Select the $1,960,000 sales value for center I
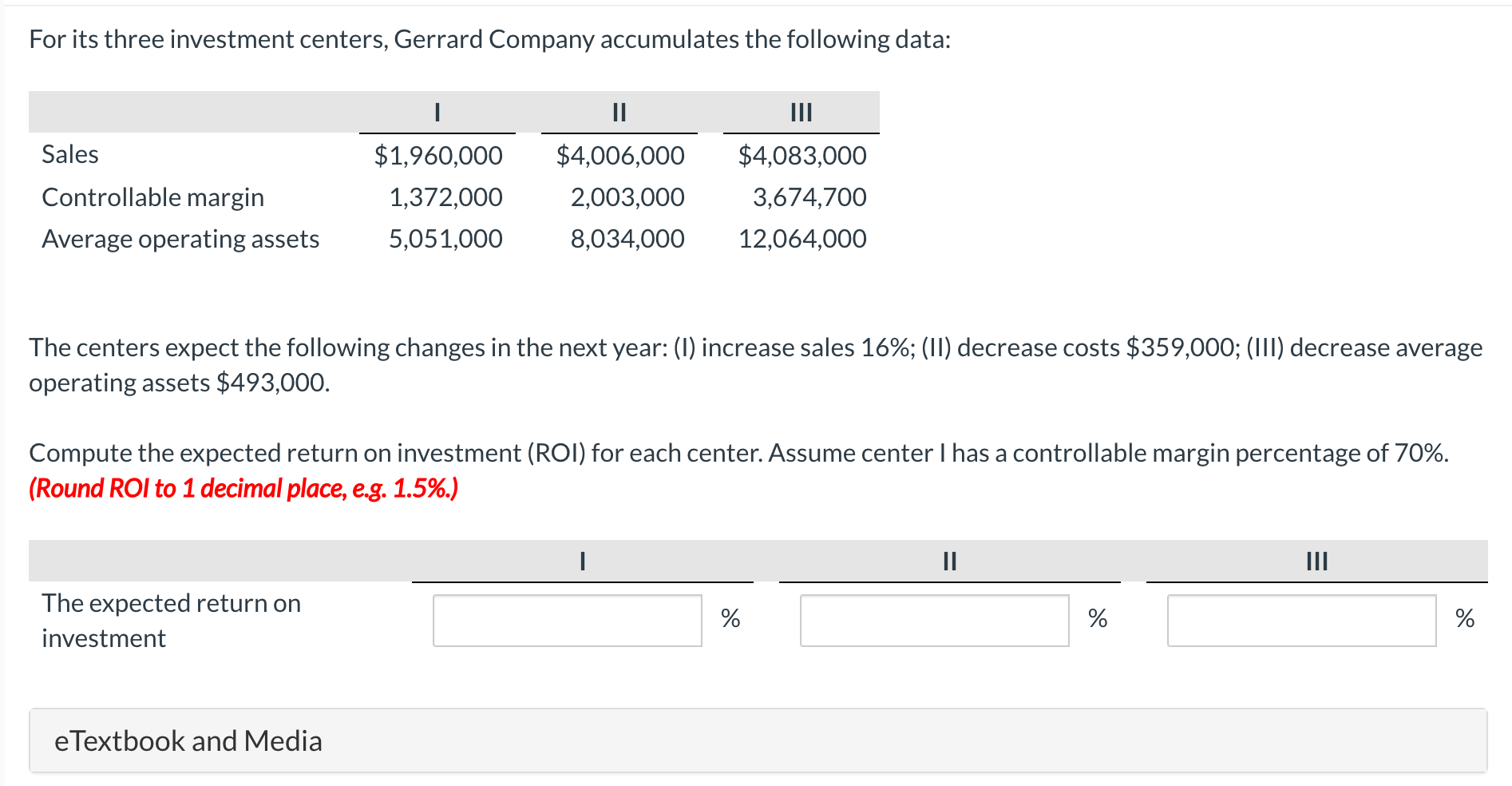 click(437, 155)
